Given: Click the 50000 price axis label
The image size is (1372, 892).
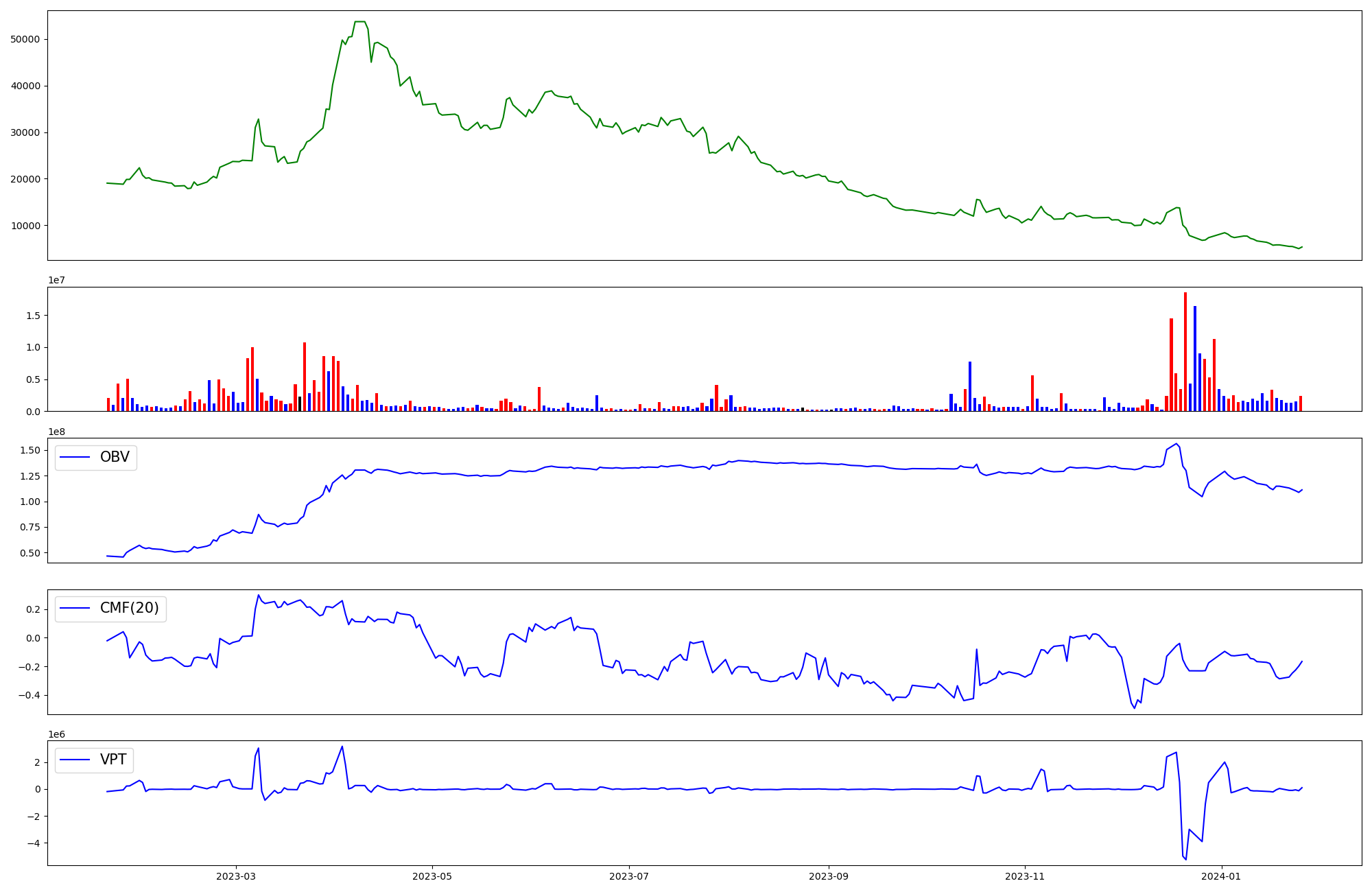Looking at the screenshot, I should tap(25, 40).
